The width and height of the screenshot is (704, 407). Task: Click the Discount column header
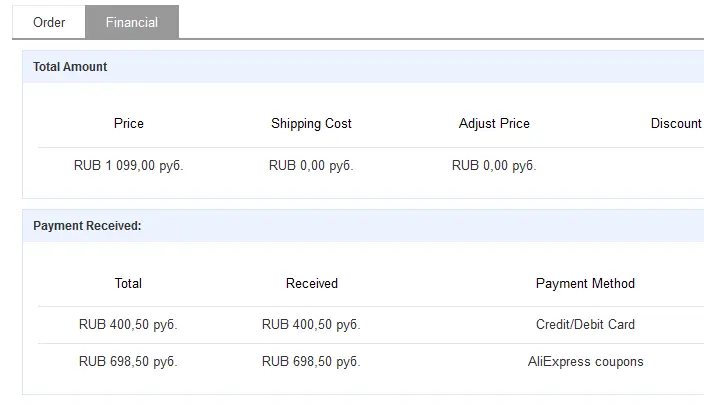tap(676, 124)
